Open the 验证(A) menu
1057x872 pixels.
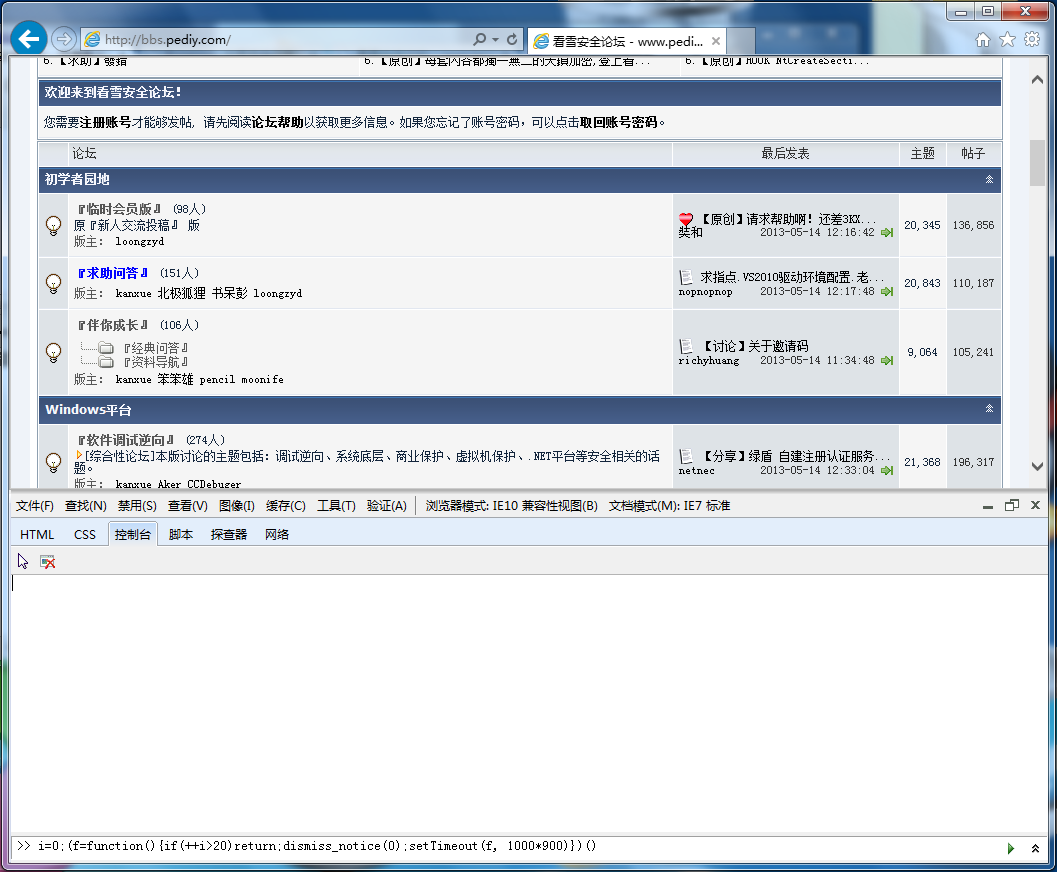coord(387,505)
